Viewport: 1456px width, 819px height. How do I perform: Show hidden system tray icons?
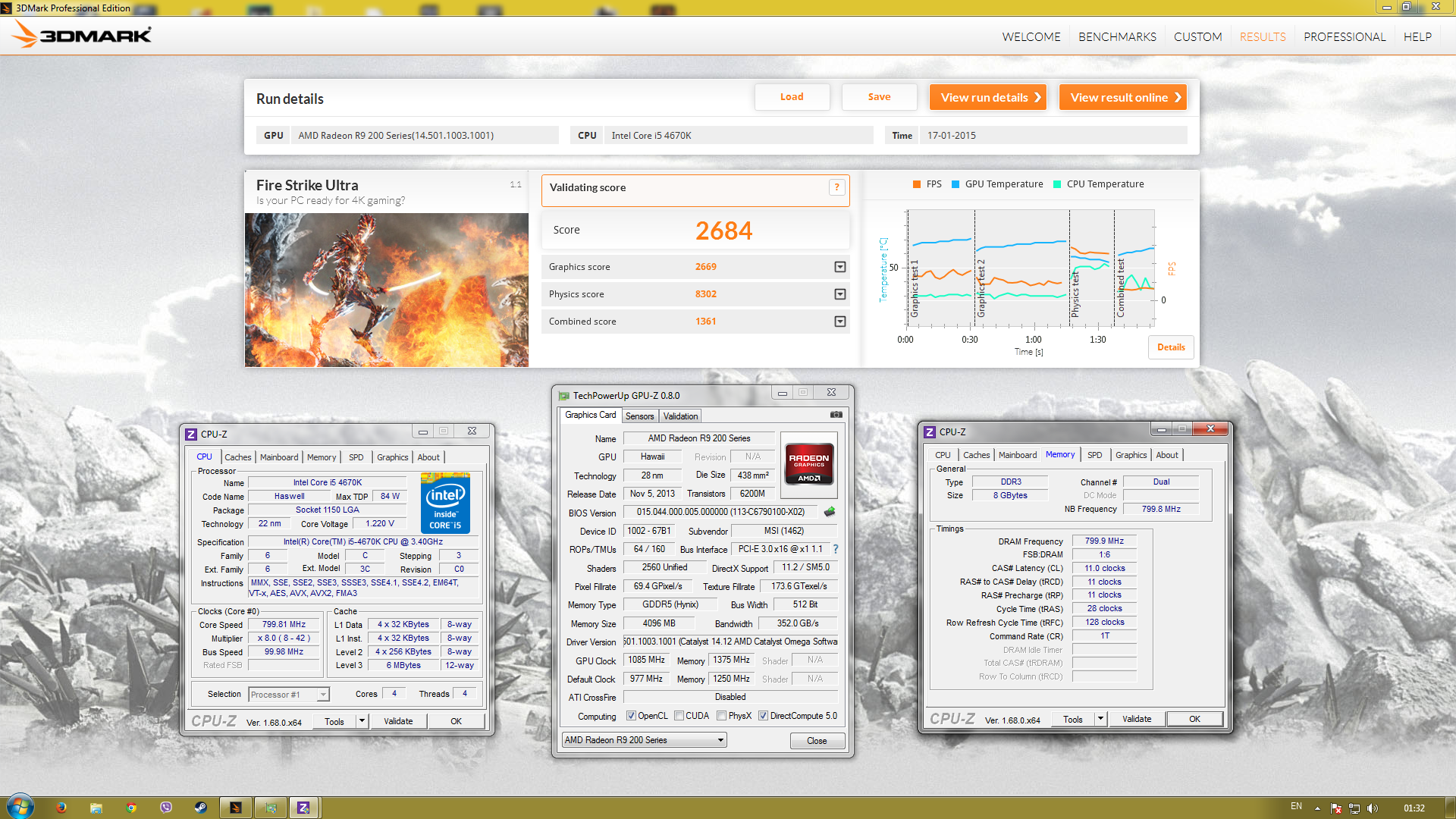pyautogui.click(x=1317, y=808)
